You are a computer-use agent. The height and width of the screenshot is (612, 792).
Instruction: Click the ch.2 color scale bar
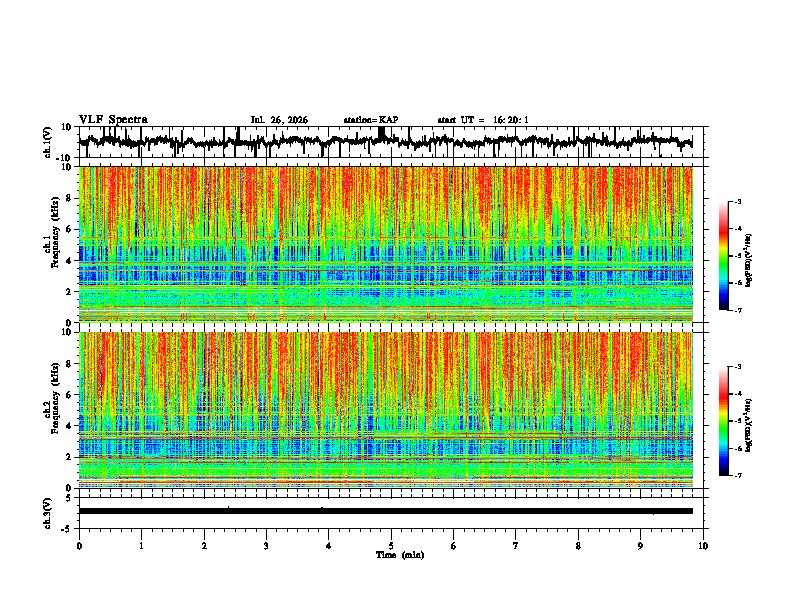[724, 421]
